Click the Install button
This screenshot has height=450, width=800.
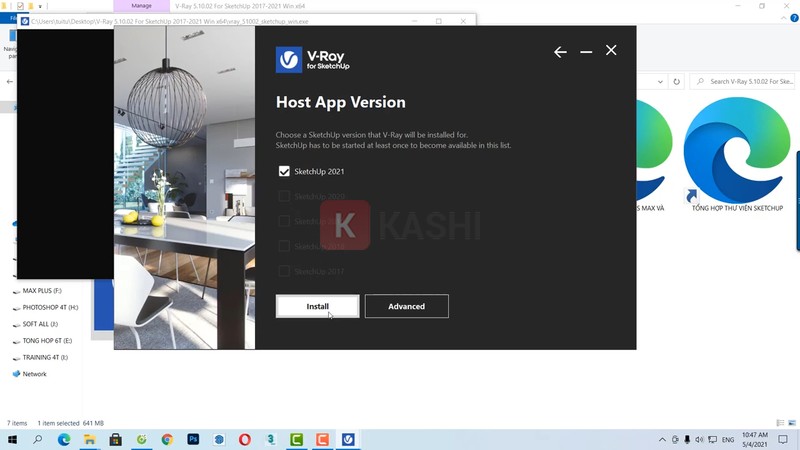pyautogui.click(x=317, y=306)
